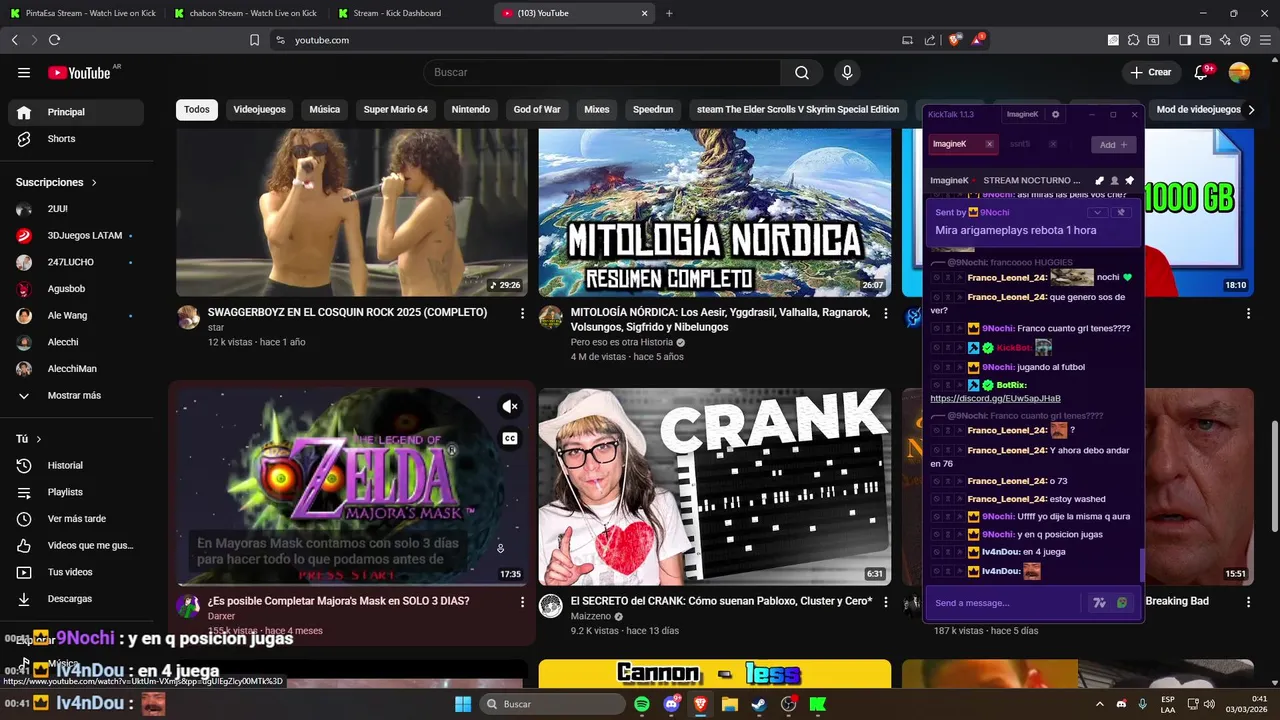Open Shorts in the sidebar

76,139
